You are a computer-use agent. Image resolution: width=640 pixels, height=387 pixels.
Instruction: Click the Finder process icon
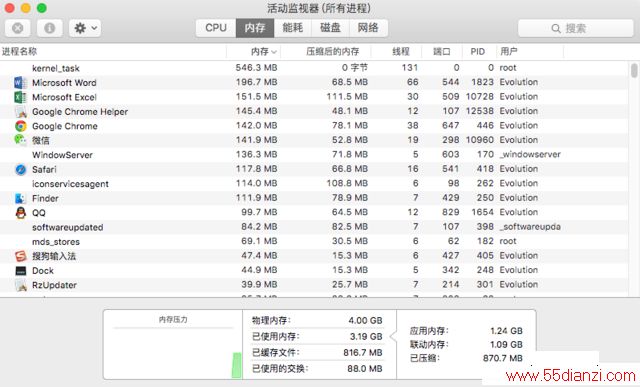20,198
